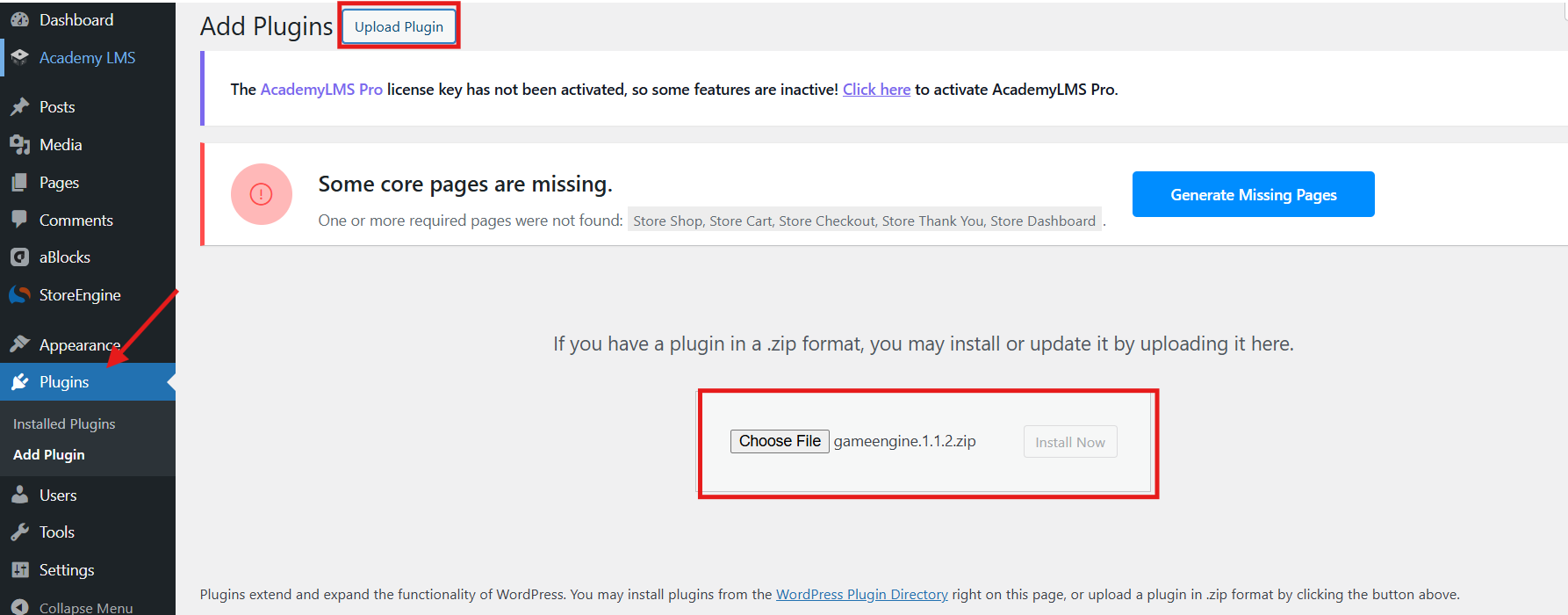This screenshot has height=615, width=1568.
Task: Open the StoreEngine menu item
Action: [88, 295]
